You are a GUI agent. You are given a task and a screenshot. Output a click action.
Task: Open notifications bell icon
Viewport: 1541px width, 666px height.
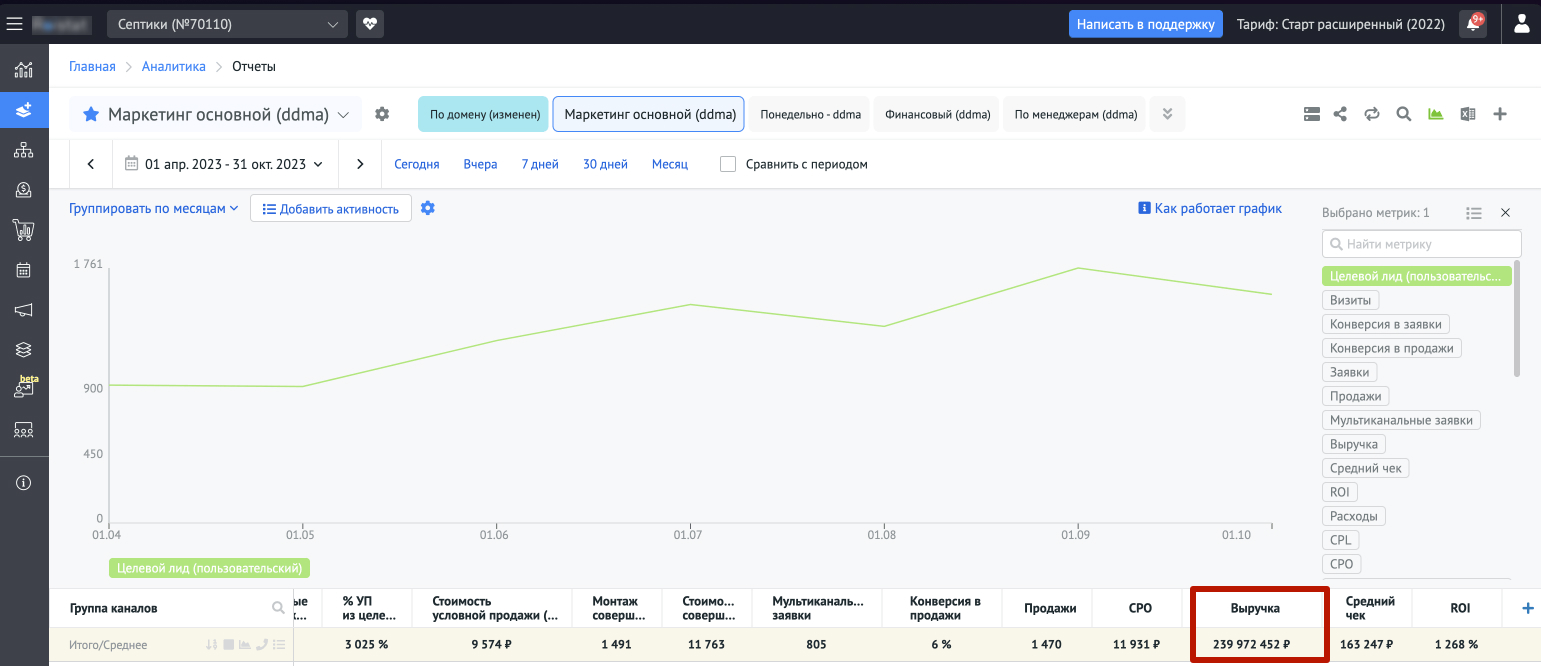pos(1472,24)
